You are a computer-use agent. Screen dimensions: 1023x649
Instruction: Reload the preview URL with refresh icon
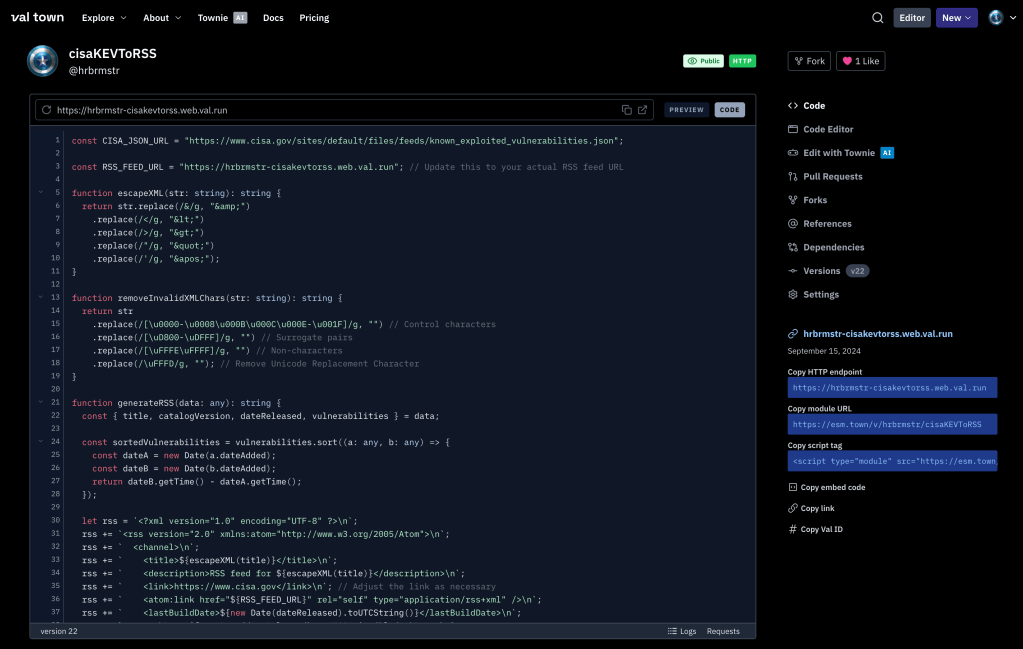pos(46,110)
